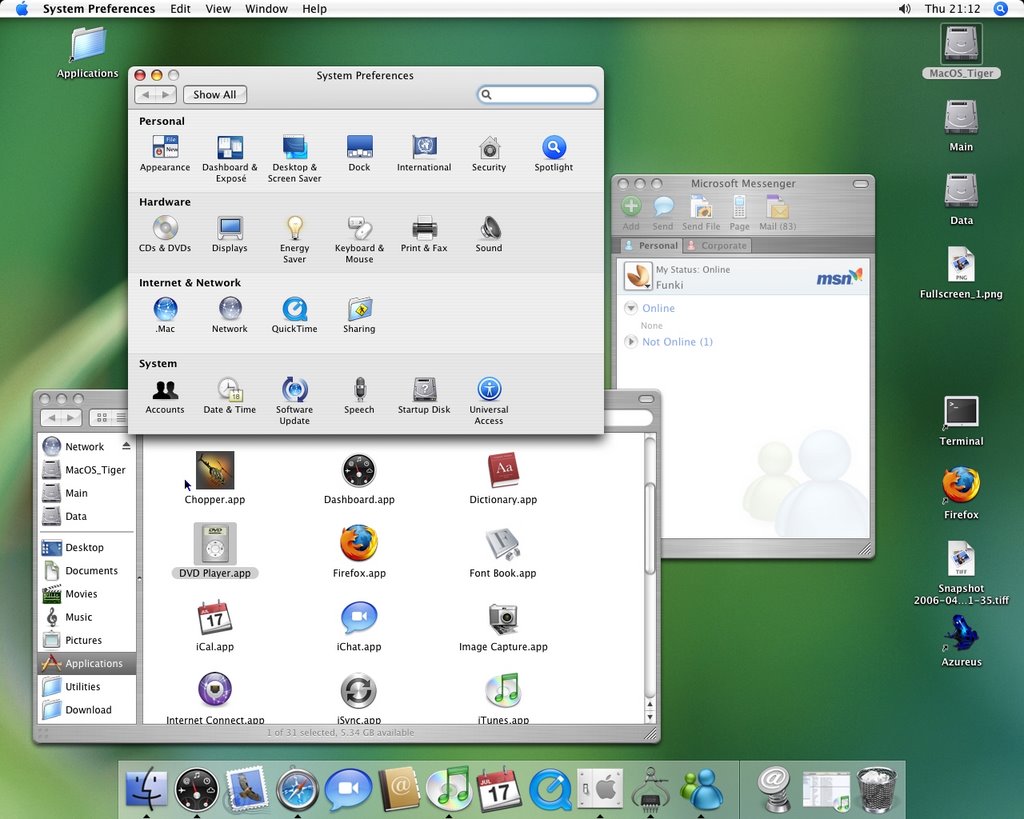Image resolution: width=1024 pixels, height=819 pixels.
Task: Open International preferences
Action: point(424,153)
